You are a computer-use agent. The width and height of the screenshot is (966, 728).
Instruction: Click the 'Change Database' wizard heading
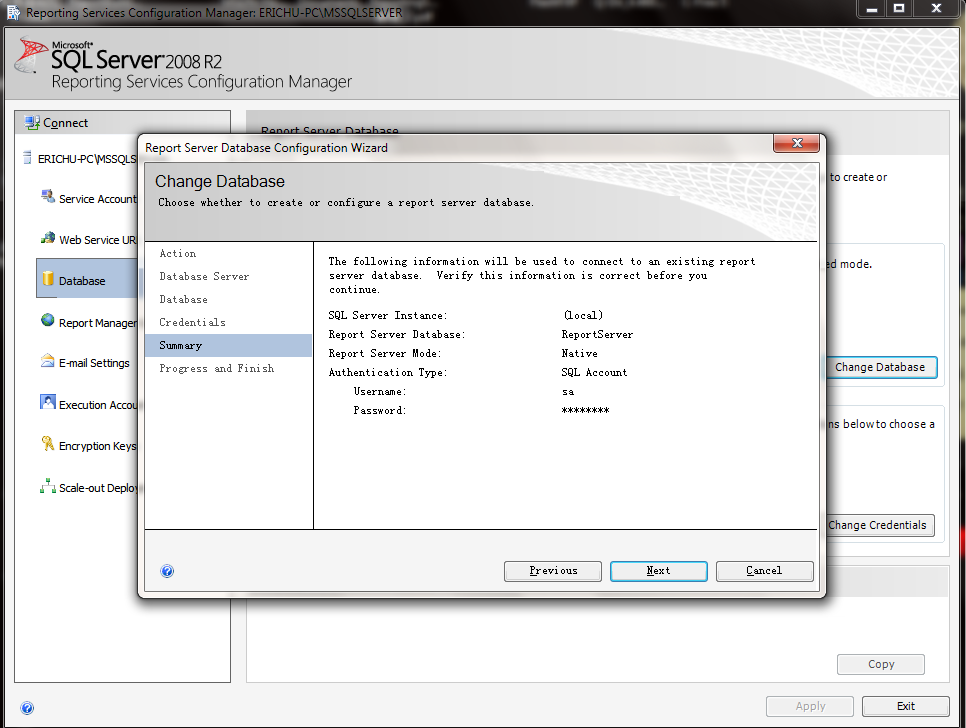click(220, 181)
